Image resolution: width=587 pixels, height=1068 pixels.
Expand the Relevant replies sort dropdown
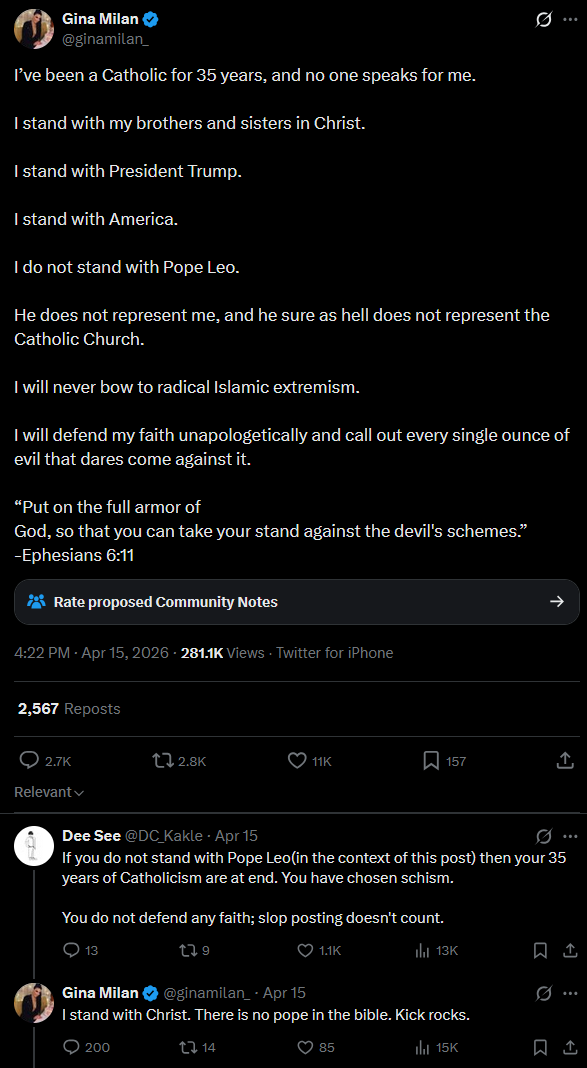click(49, 792)
